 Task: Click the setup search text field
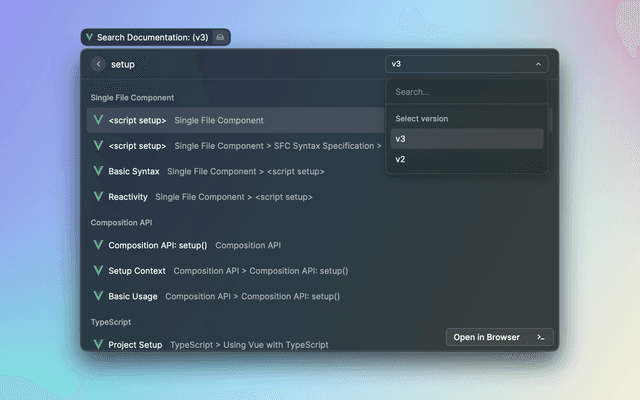coord(240,64)
